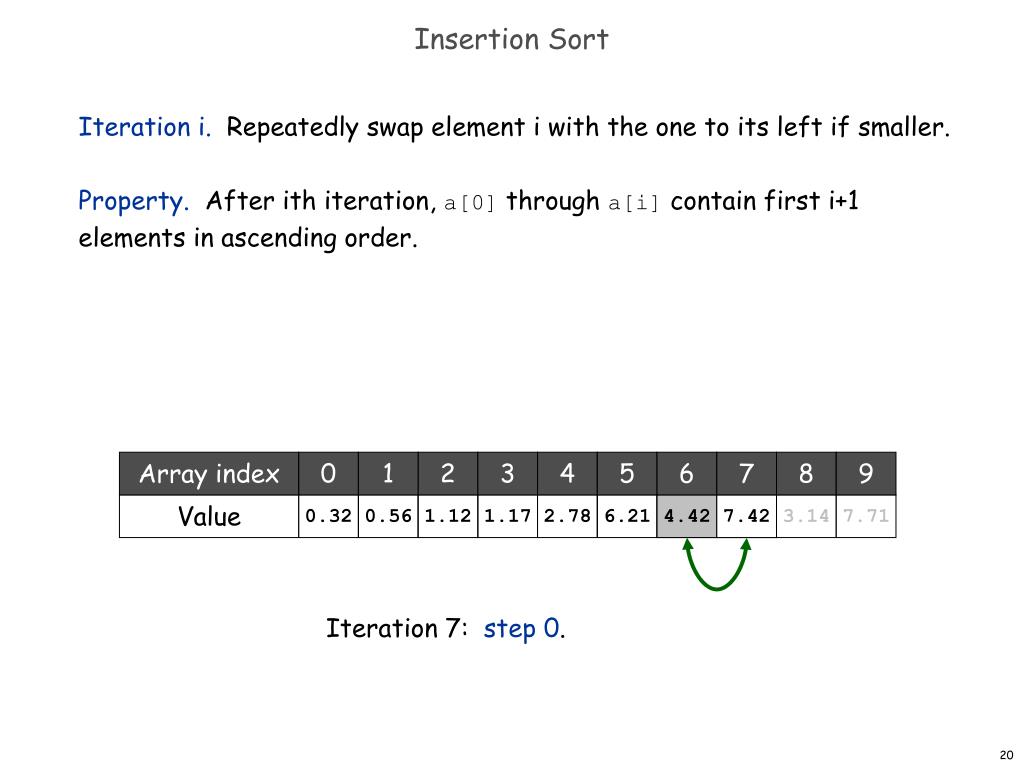Select array index 0 header cell
This screenshot has height=768, width=1024.
328,473
